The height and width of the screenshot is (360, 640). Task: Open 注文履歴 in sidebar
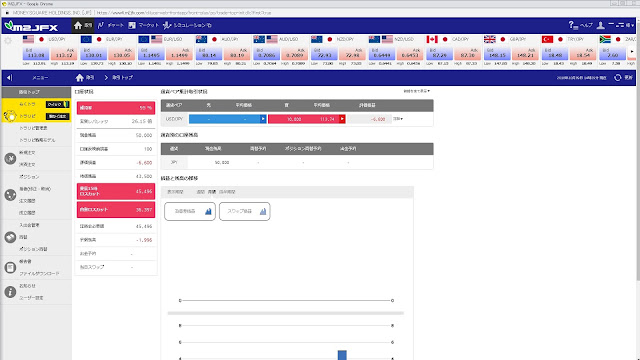[27, 201]
